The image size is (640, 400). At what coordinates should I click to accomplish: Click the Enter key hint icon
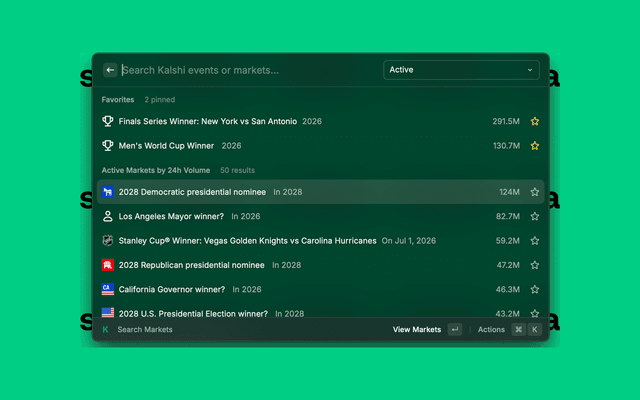click(455, 329)
